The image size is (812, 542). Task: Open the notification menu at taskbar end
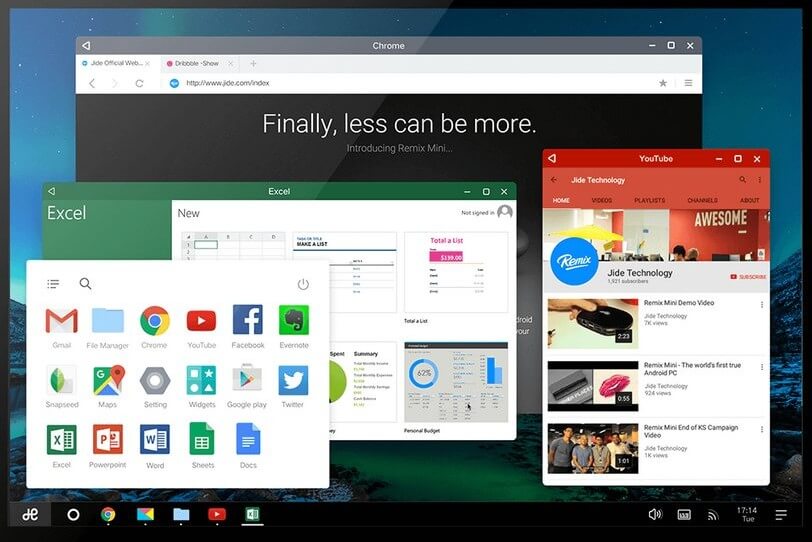click(781, 514)
